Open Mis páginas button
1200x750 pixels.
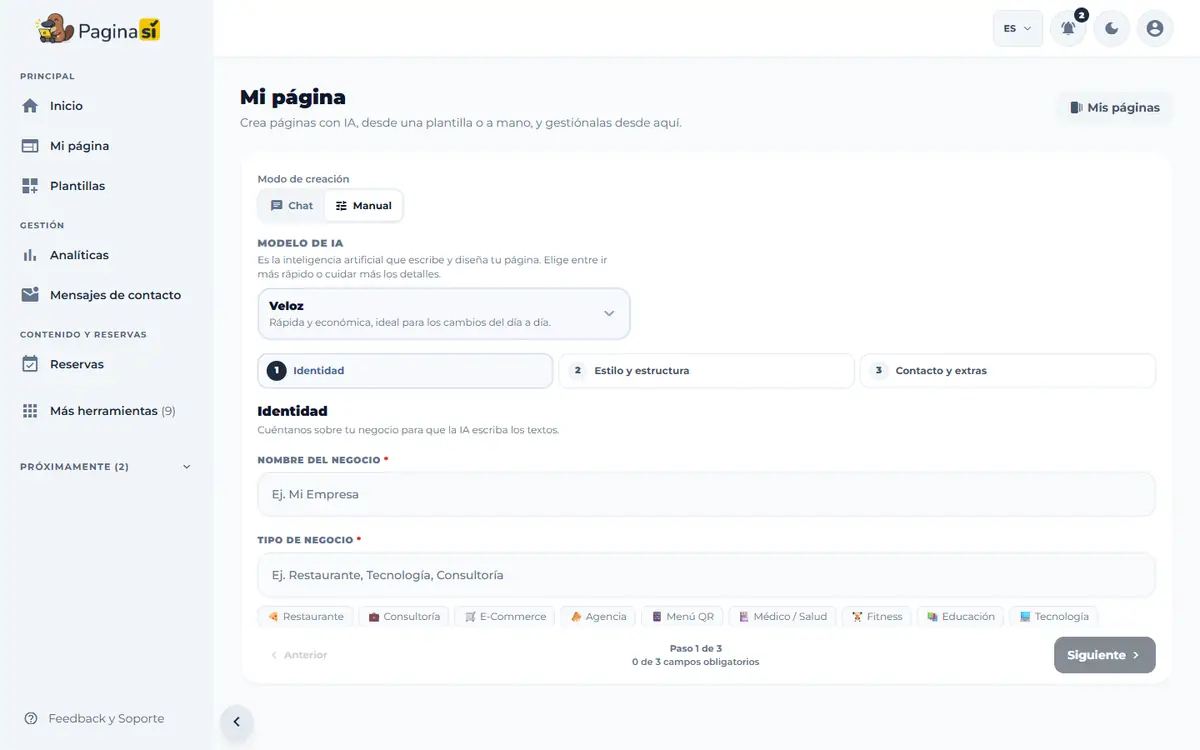(x=1114, y=107)
